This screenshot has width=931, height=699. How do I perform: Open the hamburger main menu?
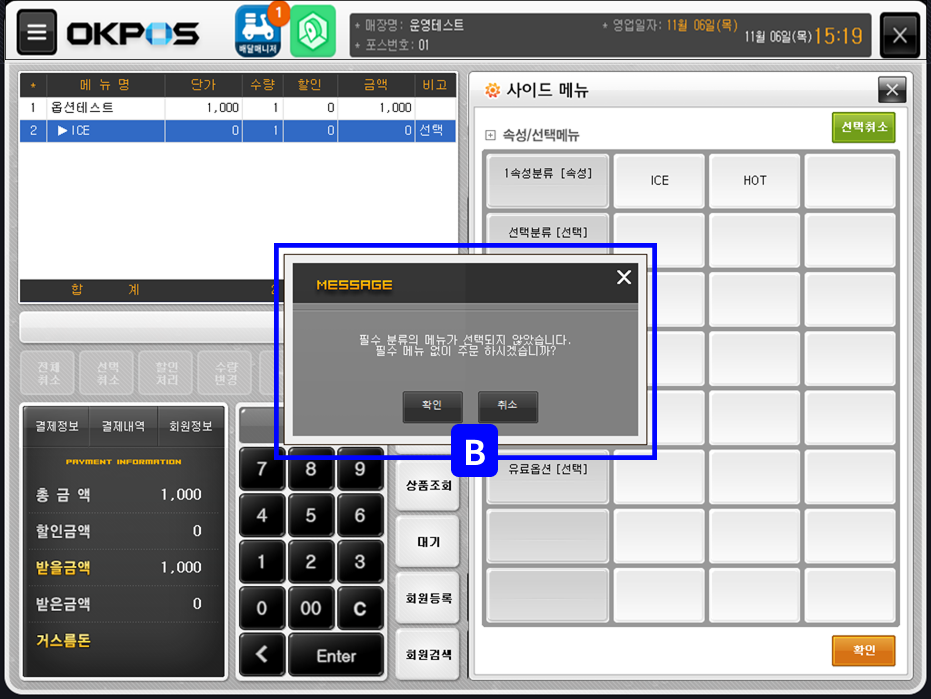tap(37, 34)
